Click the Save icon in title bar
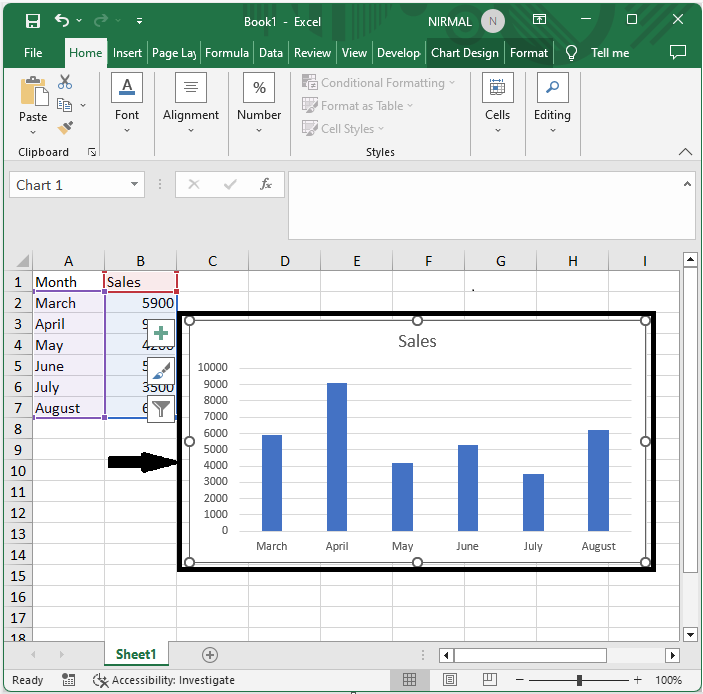This screenshot has width=703, height=694. (x=33, y=21)
